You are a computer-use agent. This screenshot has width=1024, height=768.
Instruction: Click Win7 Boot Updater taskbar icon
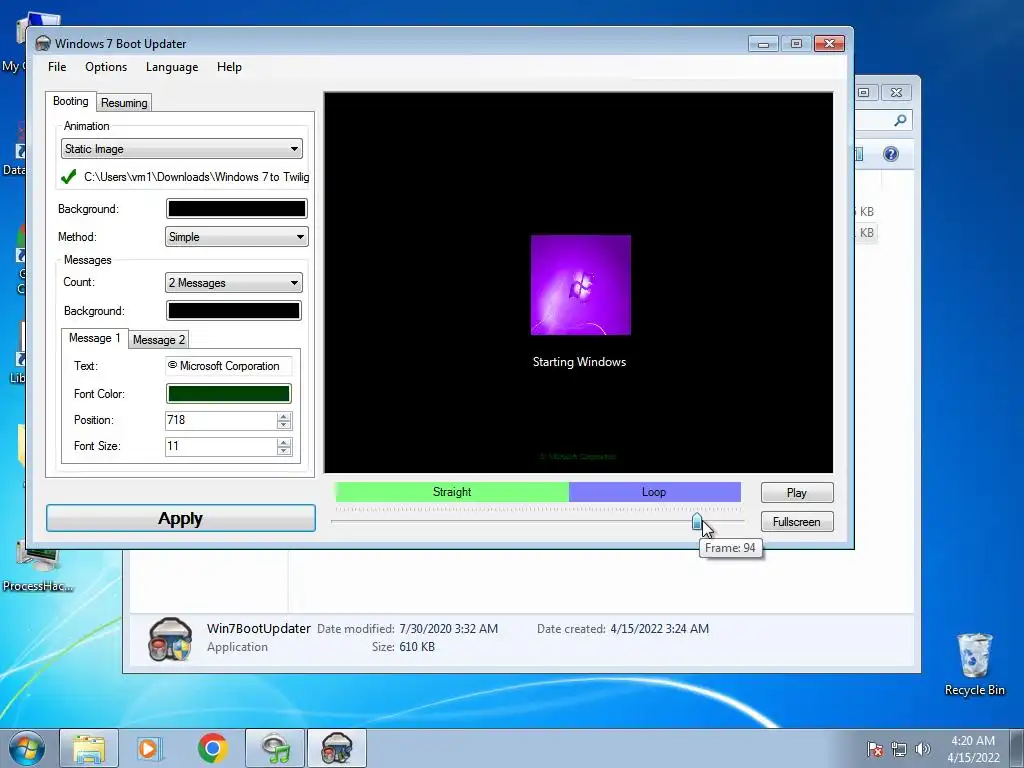pos(337,748)
